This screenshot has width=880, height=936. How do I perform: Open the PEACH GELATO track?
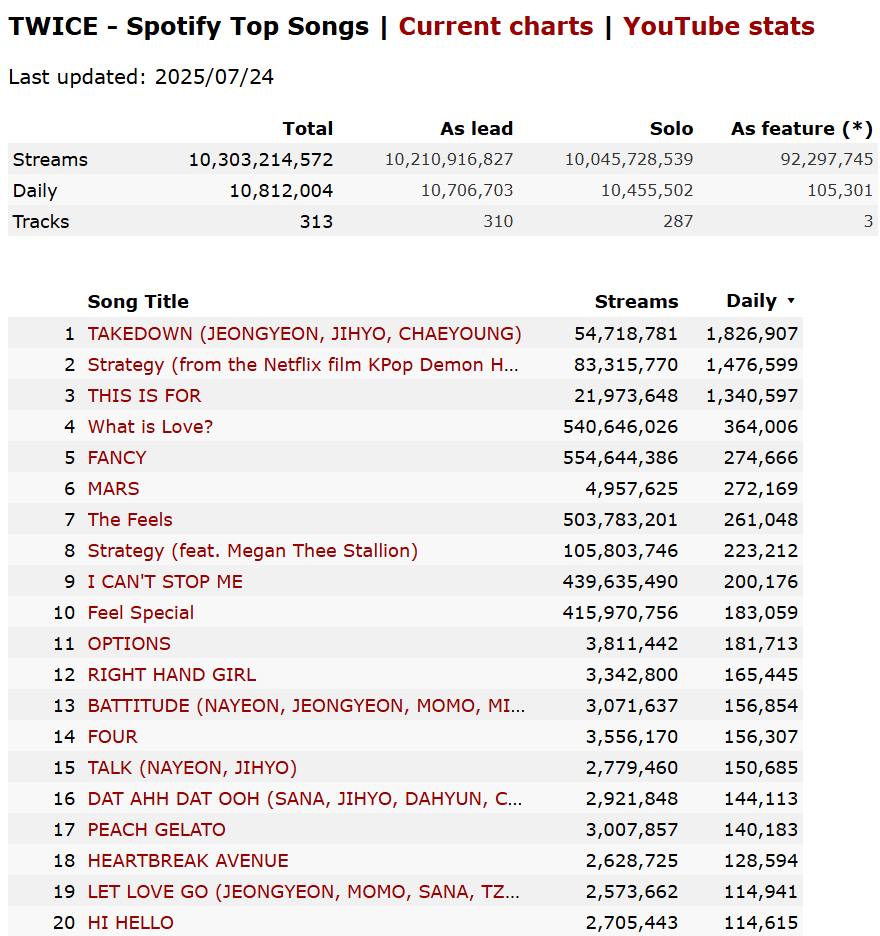[x=156, y=830]
